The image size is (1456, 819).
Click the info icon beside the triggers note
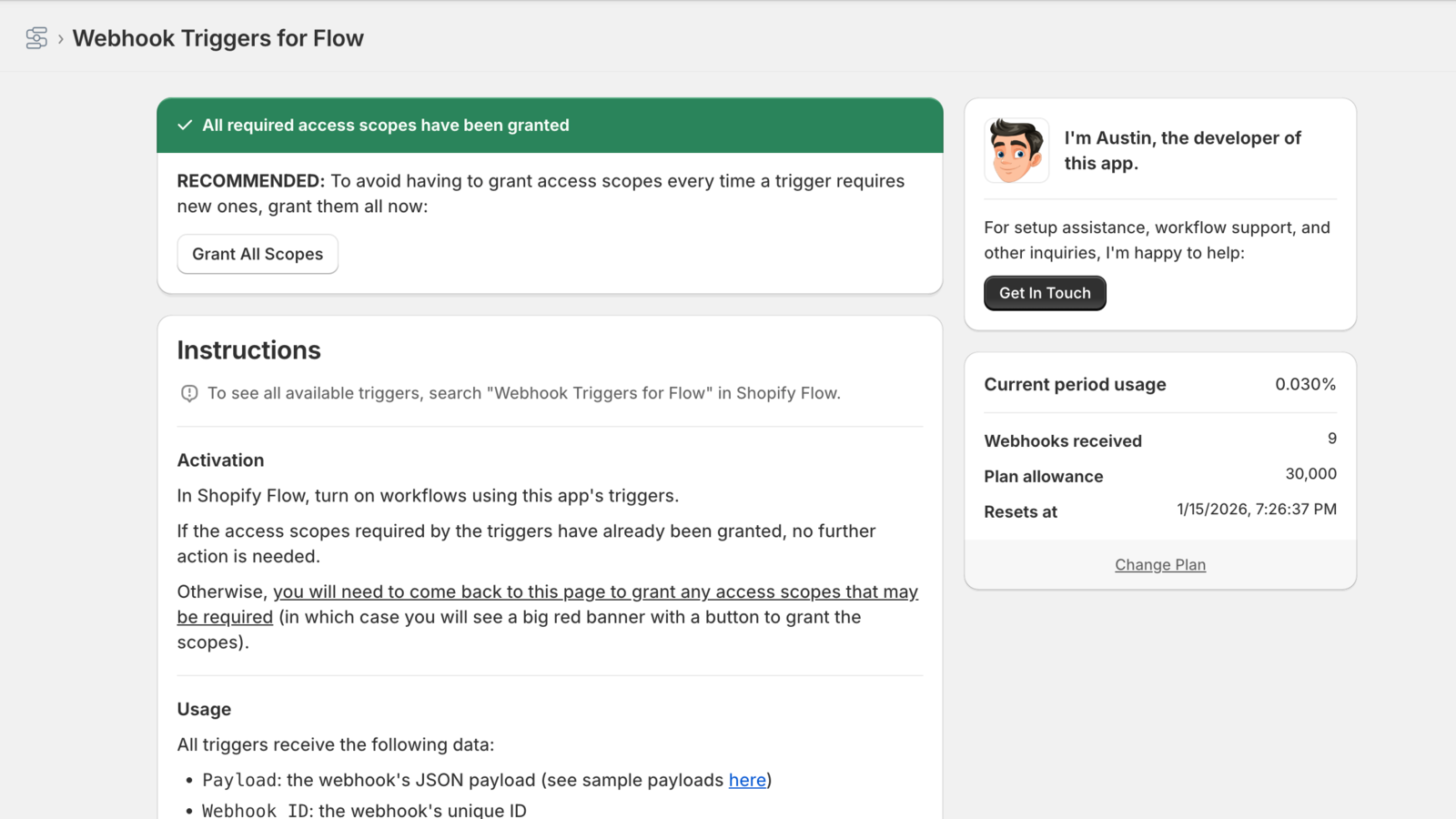[188, 392]
